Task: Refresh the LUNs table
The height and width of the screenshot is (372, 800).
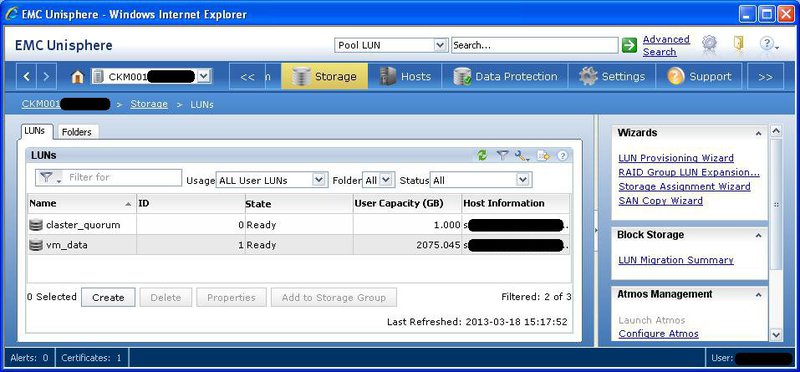Action: click(x=482, y=156)
